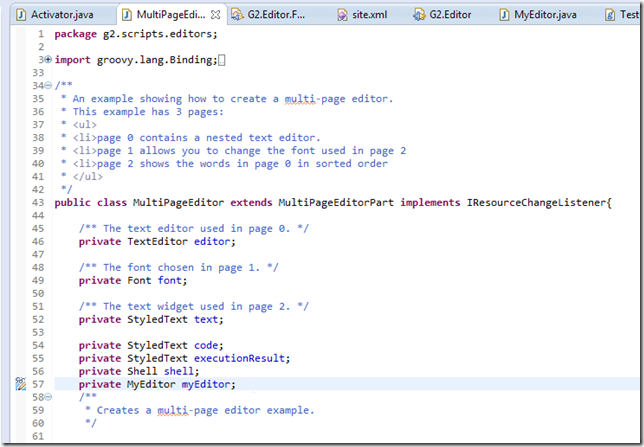The width and height of the screenshot is (644, 447).
Task: Click the file icon on MultiPageEditor tab
Action: click(124, 14)
